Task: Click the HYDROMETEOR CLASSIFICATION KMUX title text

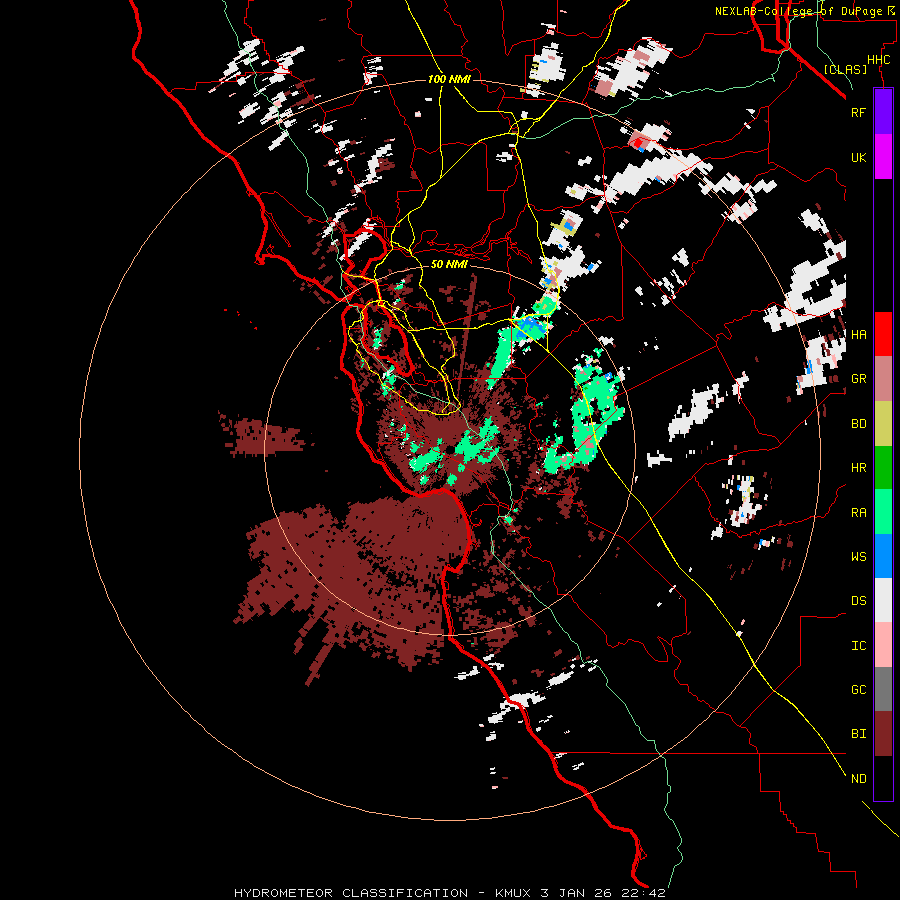Action: [449, 893]
